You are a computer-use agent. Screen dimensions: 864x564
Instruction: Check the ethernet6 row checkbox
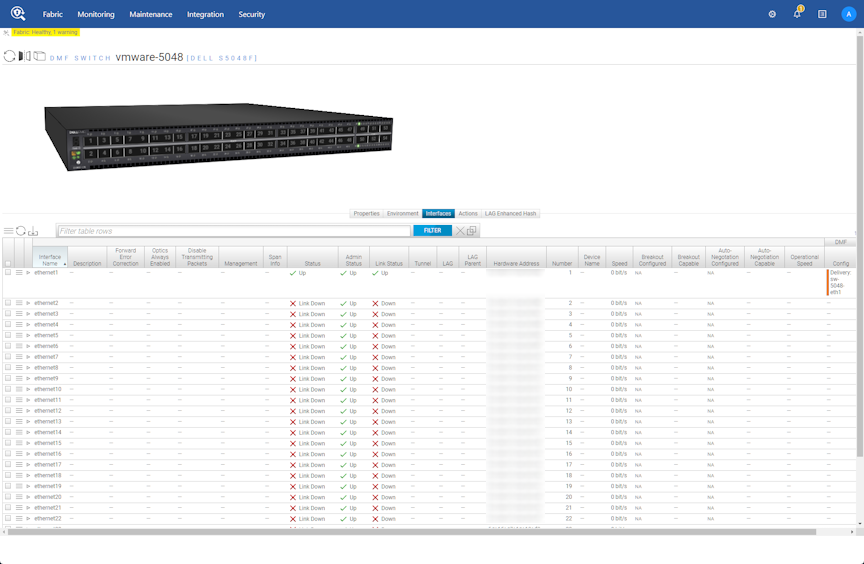pyautogui.click(x=8, y=346)
